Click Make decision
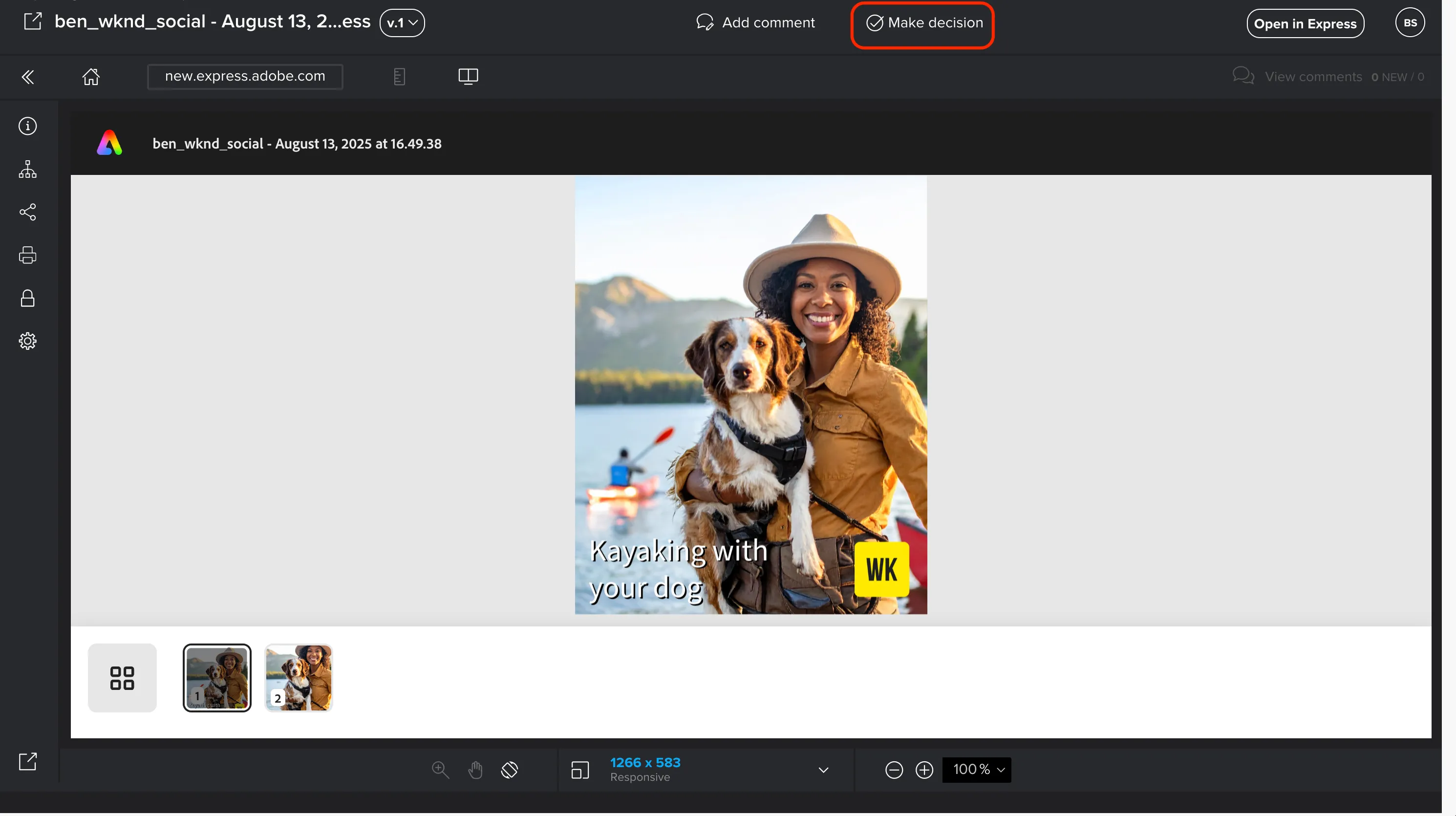The height and width of the screenshot is (816, 1456). [x=924, y=23]
